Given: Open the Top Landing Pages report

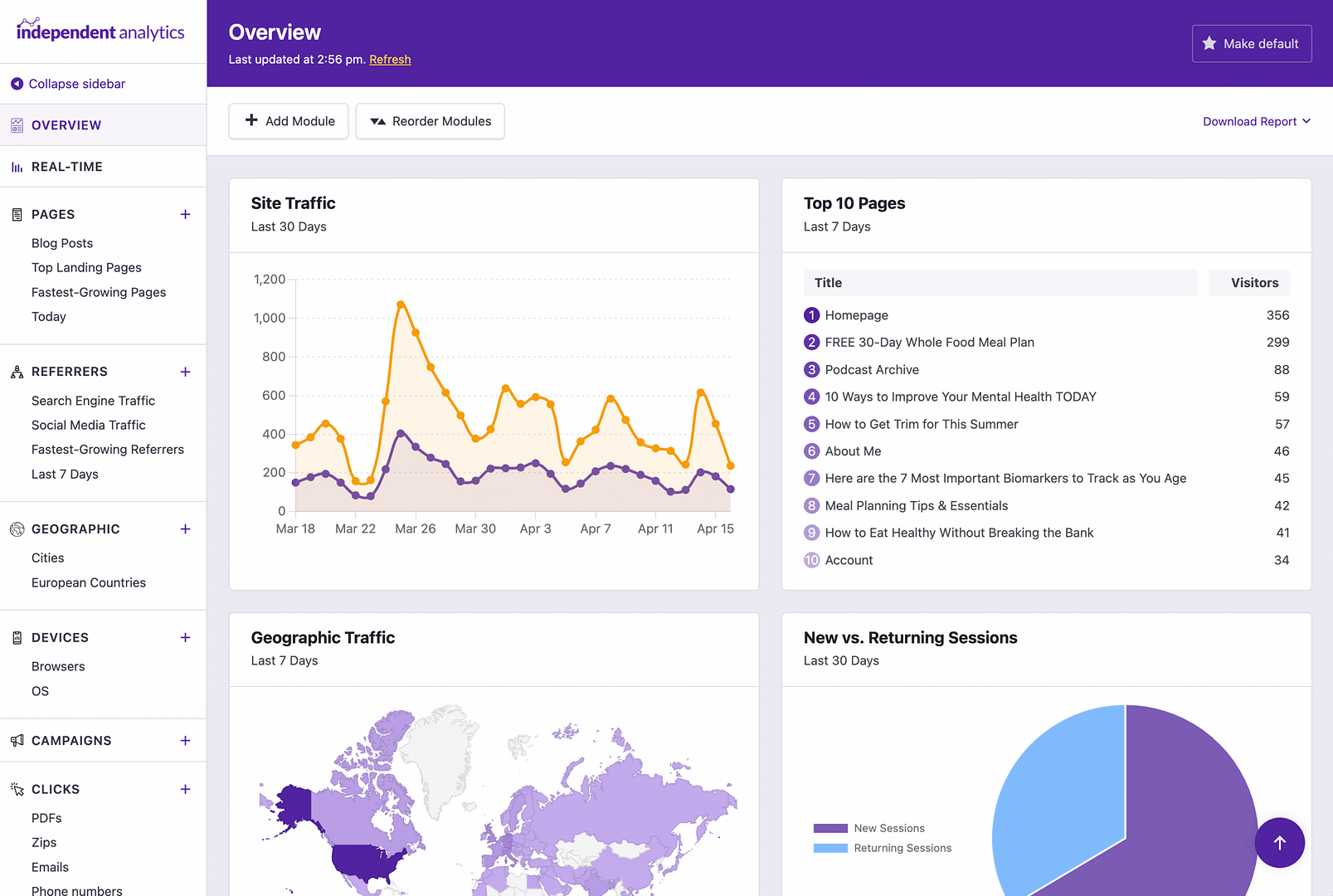Looking at the screenshot, I should tap(86, 267).
